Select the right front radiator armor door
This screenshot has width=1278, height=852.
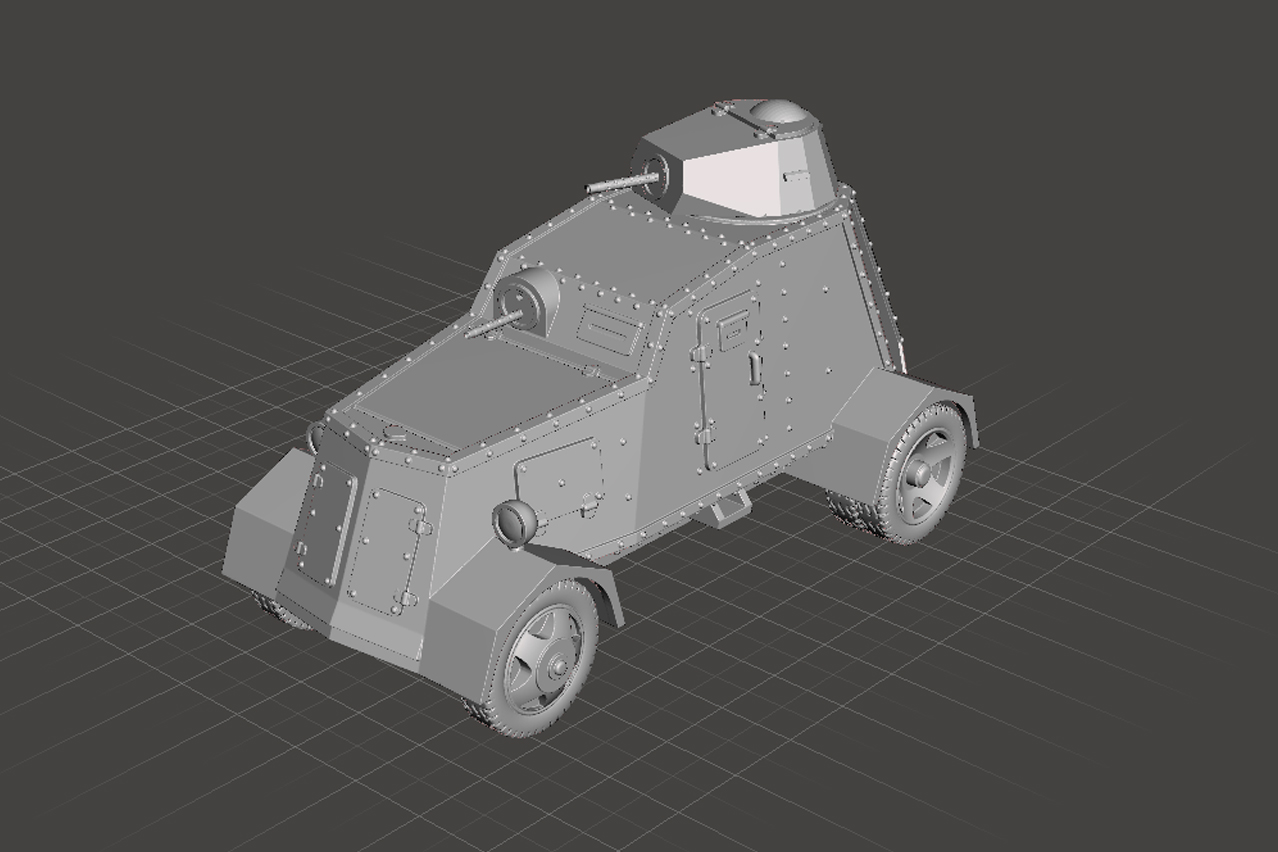click(388, 550)
